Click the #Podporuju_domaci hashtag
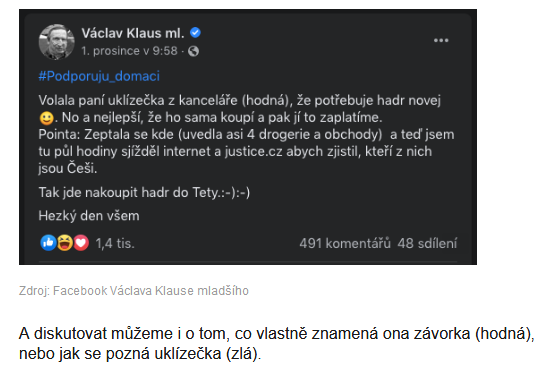The width and height of the screenshot is (542, 379). coord(99,76)
